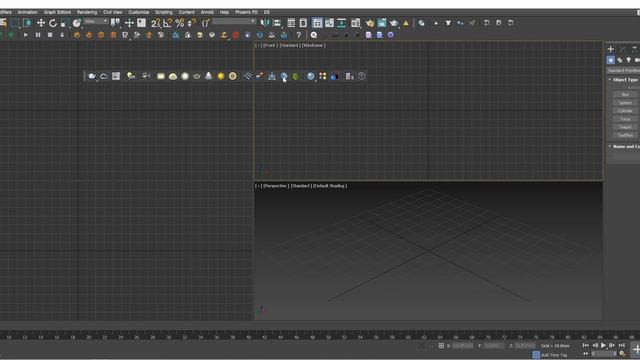Toggle Keyboard Shortcut Override
Screen dimensions: 640x360
(x=141, y=23)
